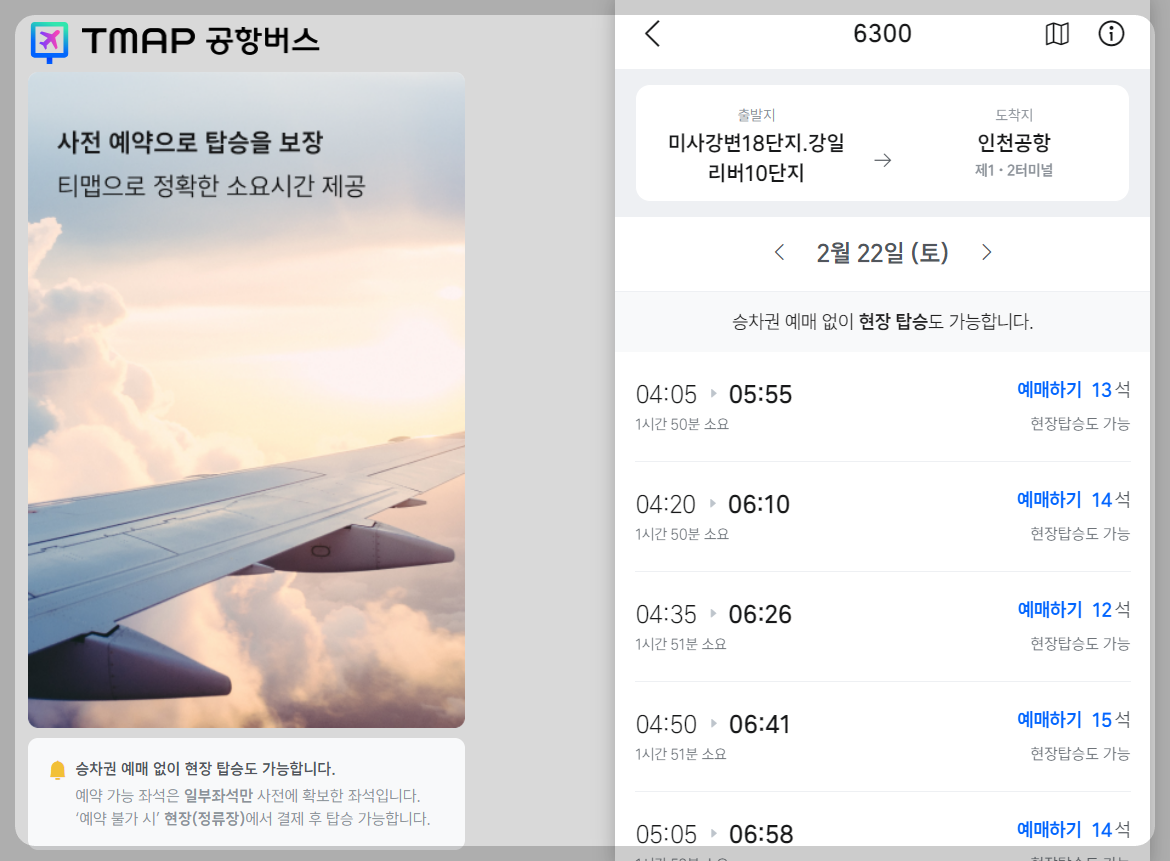This screenshot has height=861, width=1170.
Task: Click the 도착지 label
Action: tap(1013, 115)
